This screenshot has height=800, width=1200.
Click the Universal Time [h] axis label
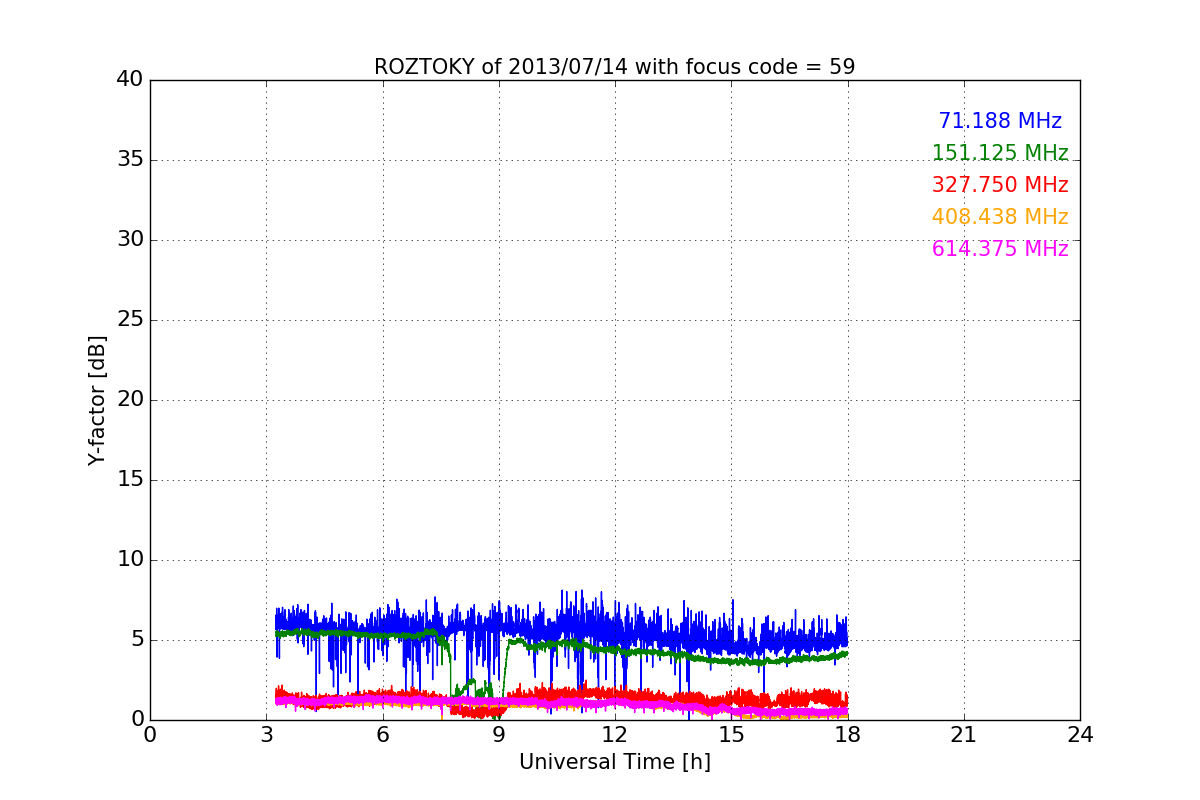tap(614, 762)
